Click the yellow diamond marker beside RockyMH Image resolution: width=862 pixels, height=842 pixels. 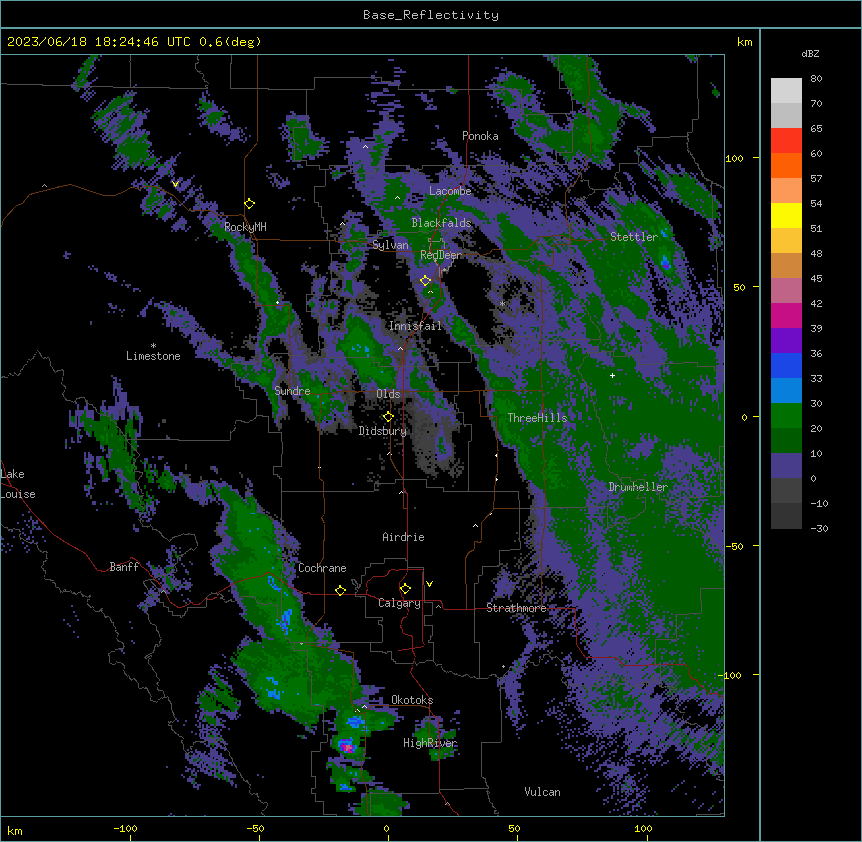point(250,204)
